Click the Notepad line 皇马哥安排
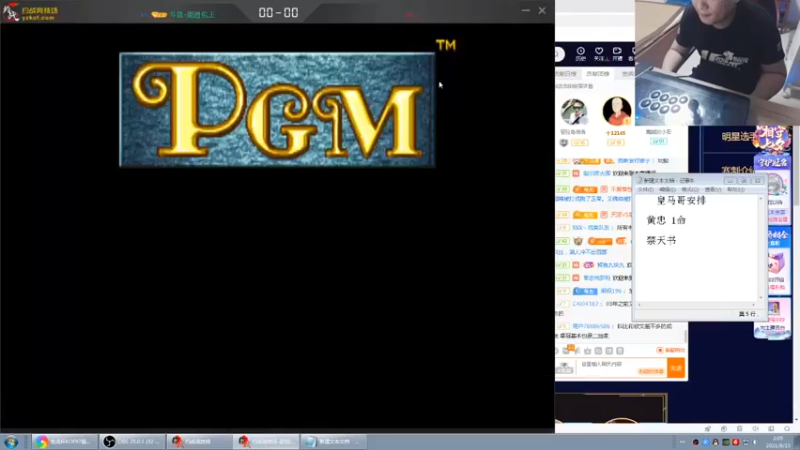 pyautogui.click(x=681, y=201)
